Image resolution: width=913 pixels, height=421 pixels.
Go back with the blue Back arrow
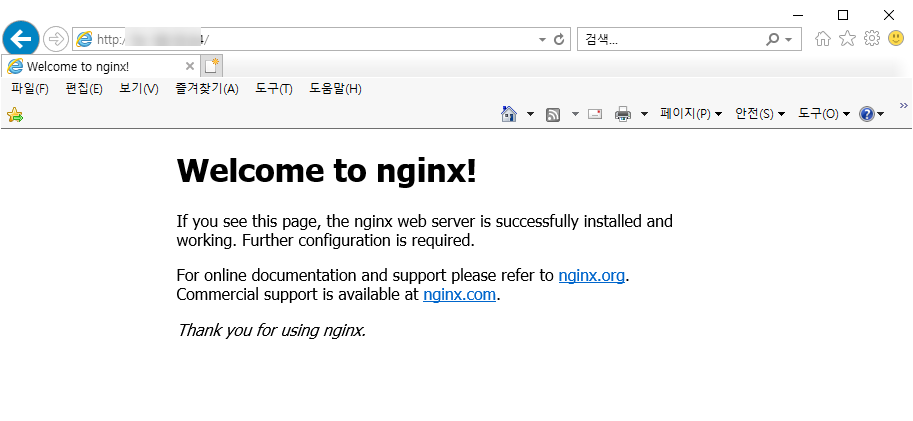21,39
